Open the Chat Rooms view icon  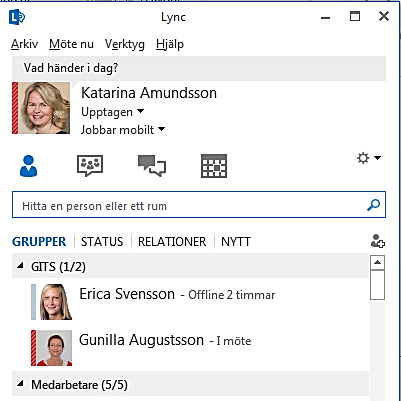click(90, 166)
